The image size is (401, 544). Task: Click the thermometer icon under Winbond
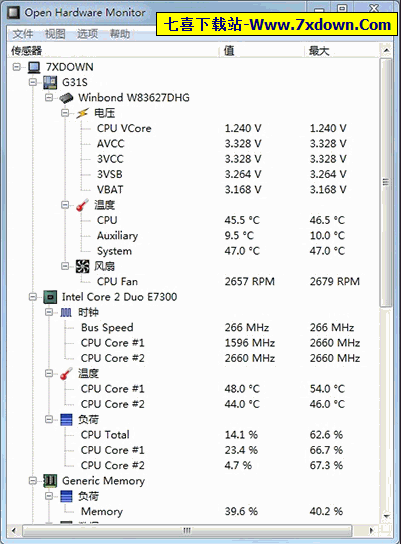pyautogui.click(x=82, y=205)
